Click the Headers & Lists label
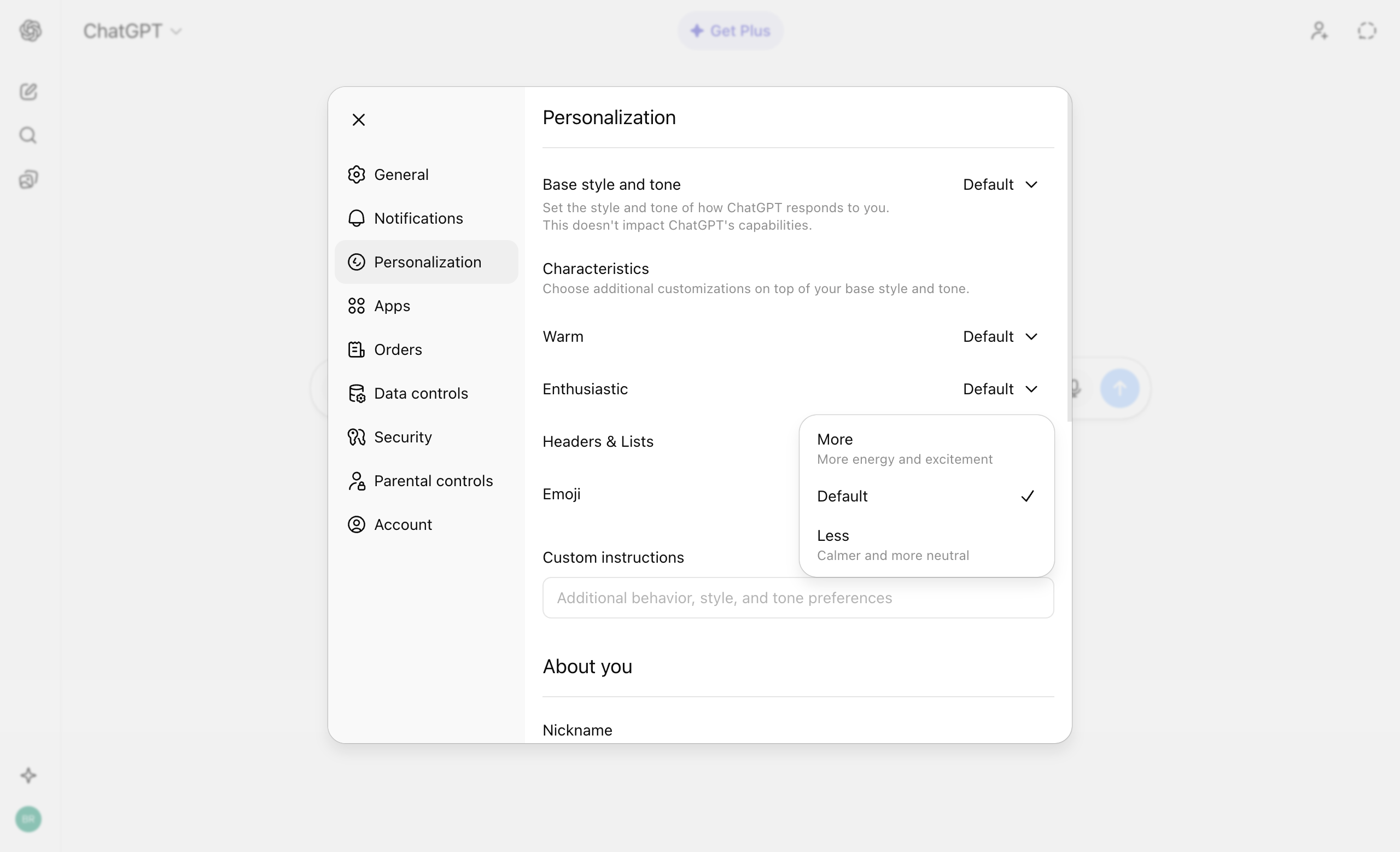 pos(598,442)
